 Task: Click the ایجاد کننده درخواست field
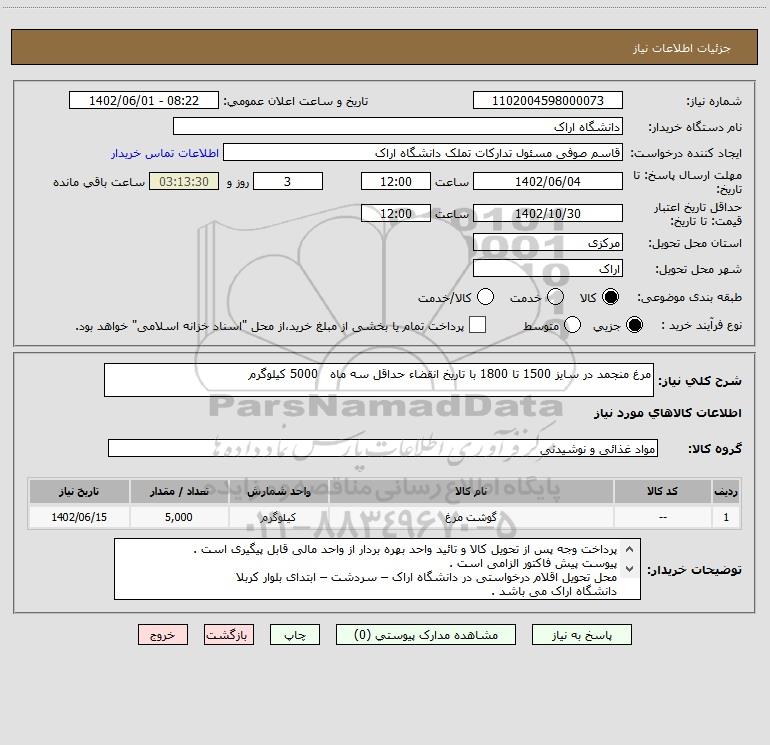[423, 153]
